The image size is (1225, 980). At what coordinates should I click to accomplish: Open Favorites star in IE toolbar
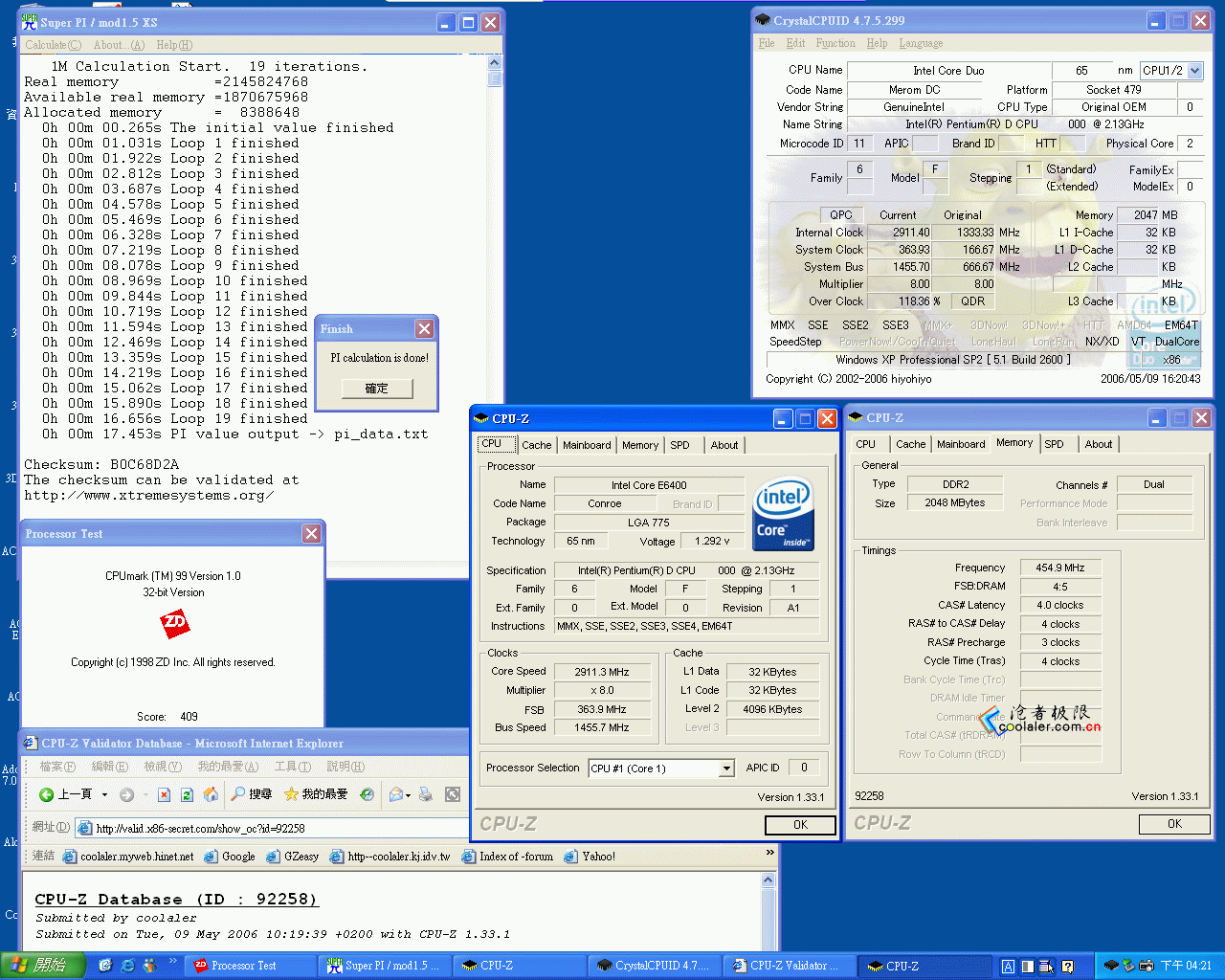tap(291, 794)
